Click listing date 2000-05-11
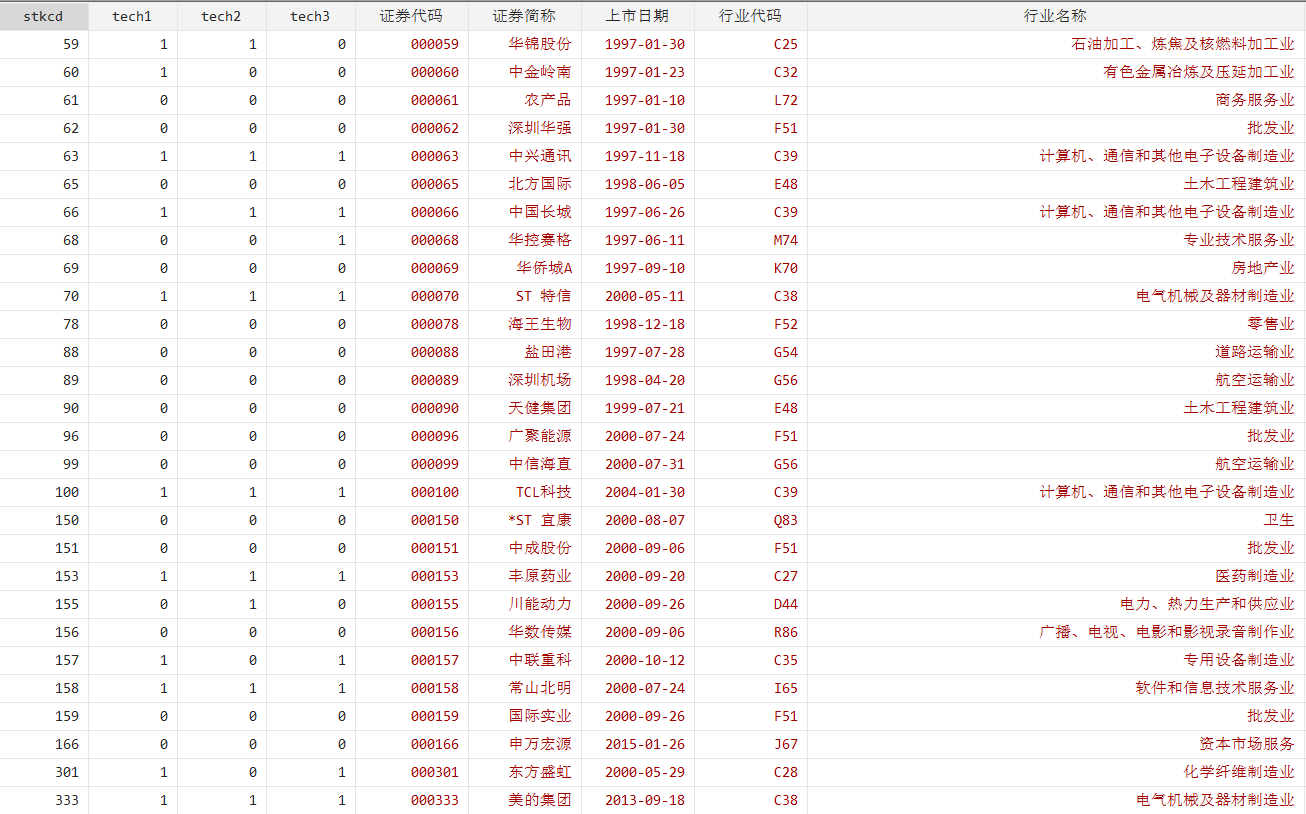Viewport: 1306px width, 814px height. 645,296
